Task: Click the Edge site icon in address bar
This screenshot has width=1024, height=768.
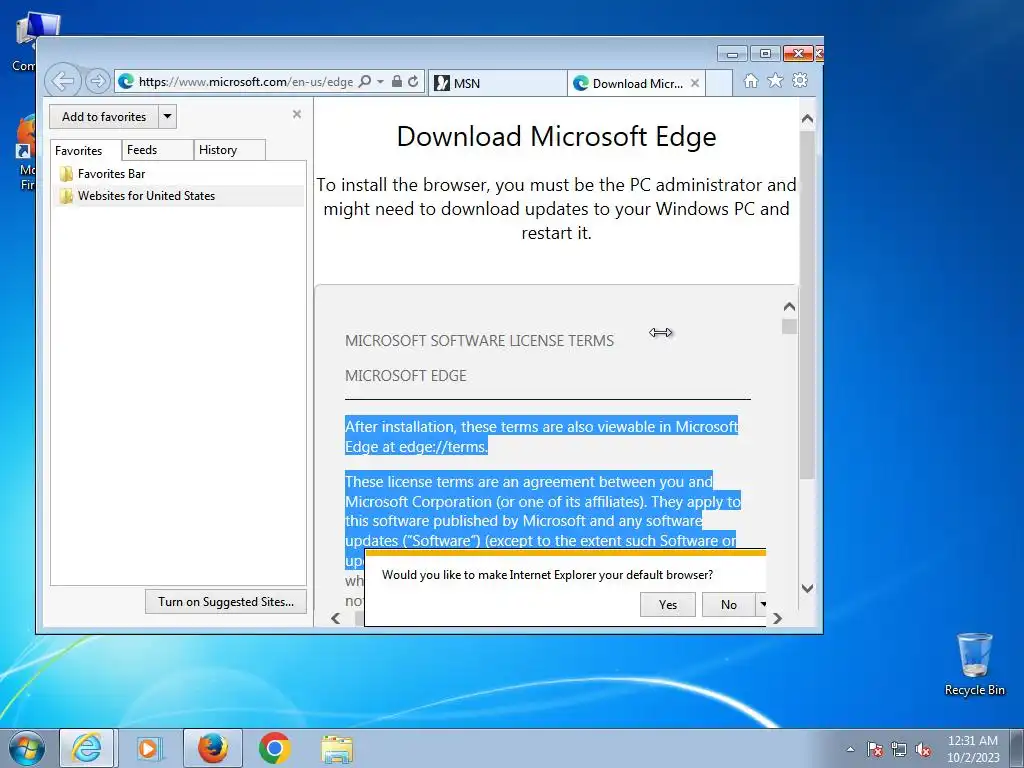Action: [x=126, y=81]
